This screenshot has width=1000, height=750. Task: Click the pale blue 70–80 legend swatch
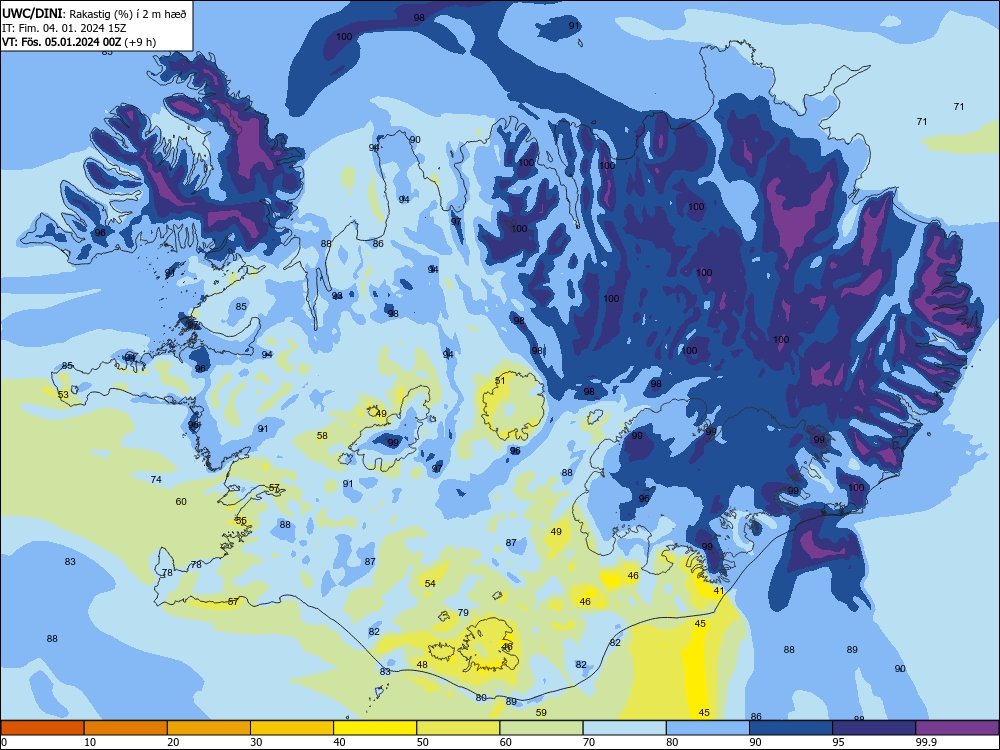click(x=624, y=728)
